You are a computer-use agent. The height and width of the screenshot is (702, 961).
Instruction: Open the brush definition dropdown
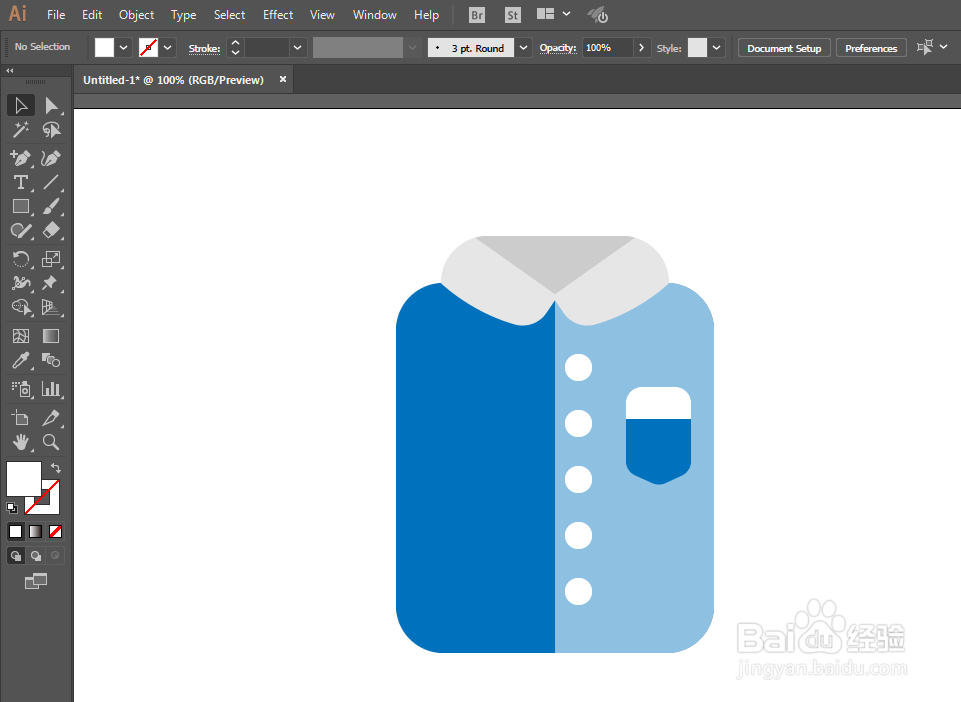click(x=523, y=47)
